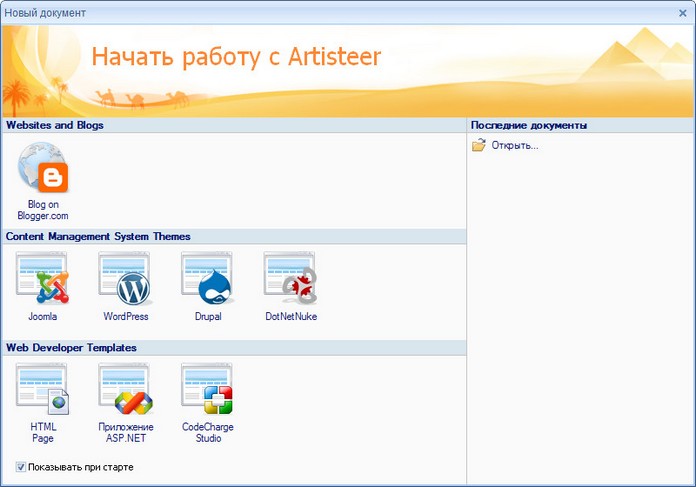Click the Web Developer Templates section header
Viewport: 696px width, 487px height.
click(71, 348)
